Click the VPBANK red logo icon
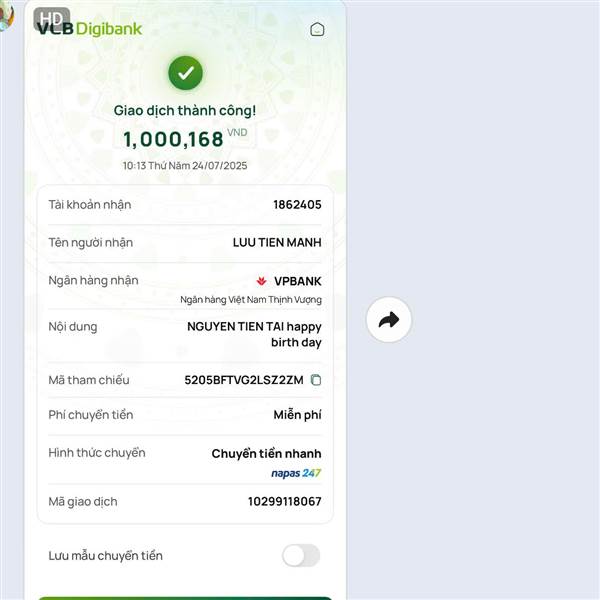Viewport: 600px width, 600px height. click(x=261, y=281)
